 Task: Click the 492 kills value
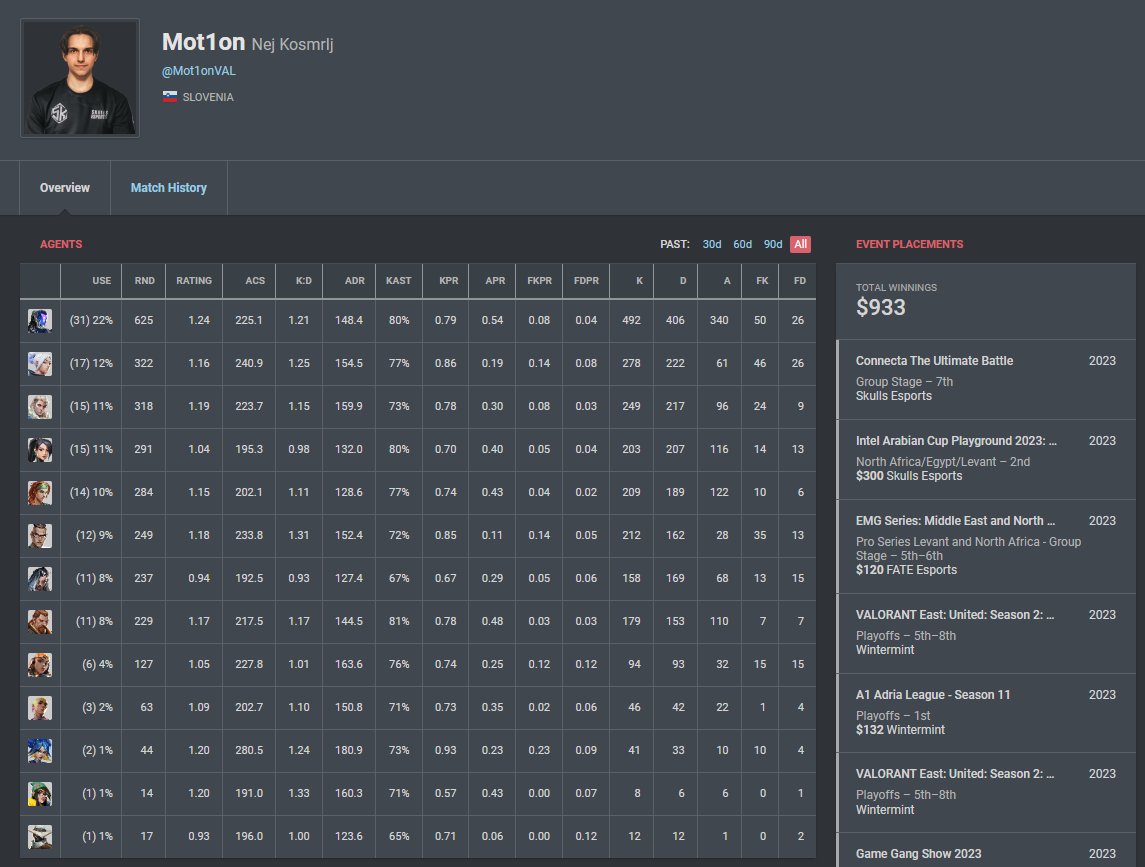tap(631, 320)
